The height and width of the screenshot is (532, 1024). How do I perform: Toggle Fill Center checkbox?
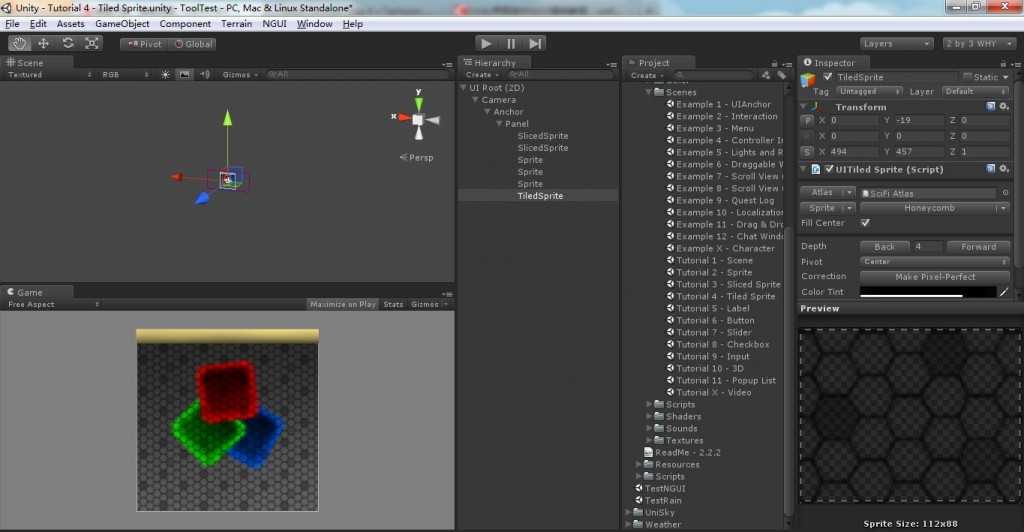[865, 223]
